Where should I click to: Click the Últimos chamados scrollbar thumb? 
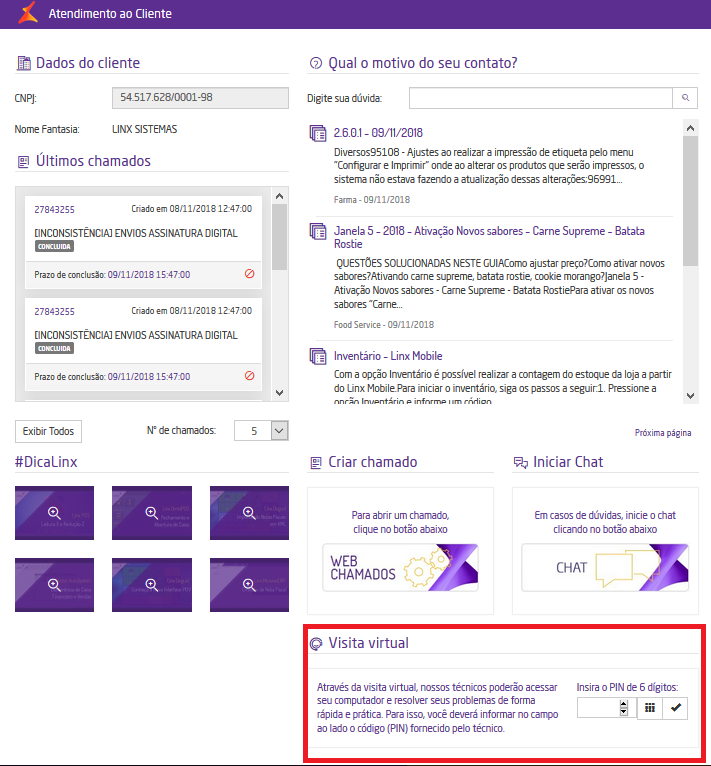click(280, 237)
